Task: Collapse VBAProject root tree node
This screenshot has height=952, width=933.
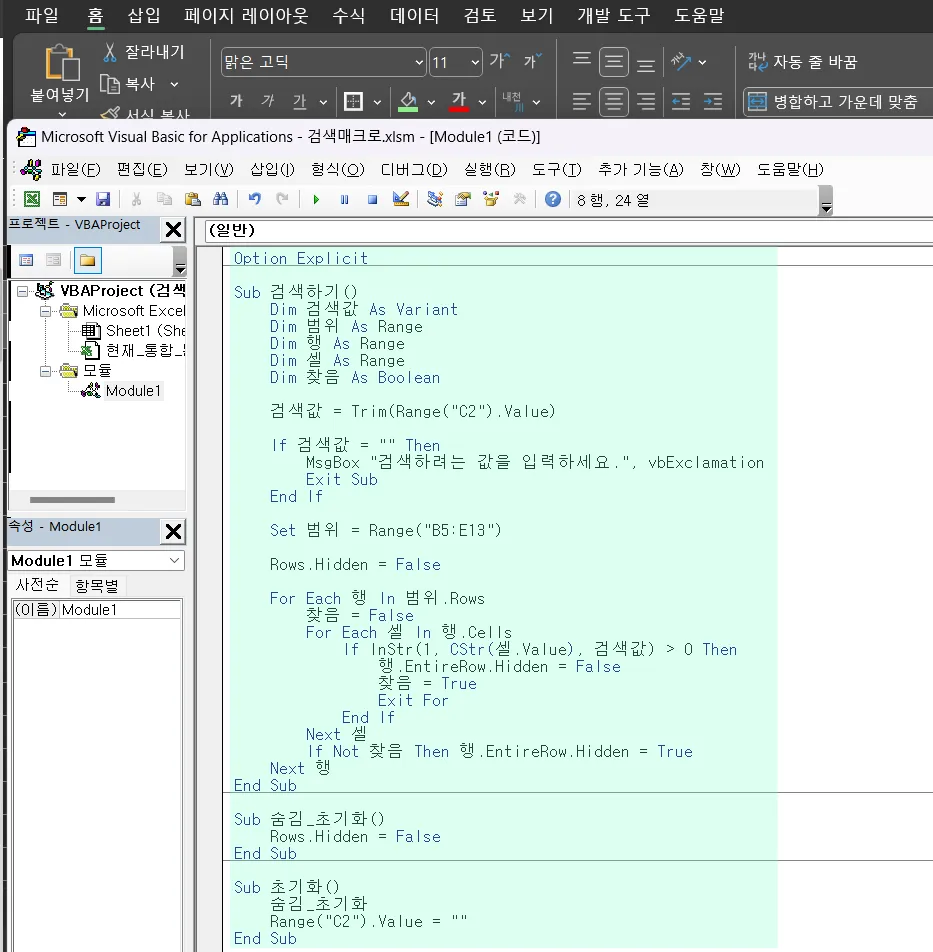Action: tap(22, 291)
